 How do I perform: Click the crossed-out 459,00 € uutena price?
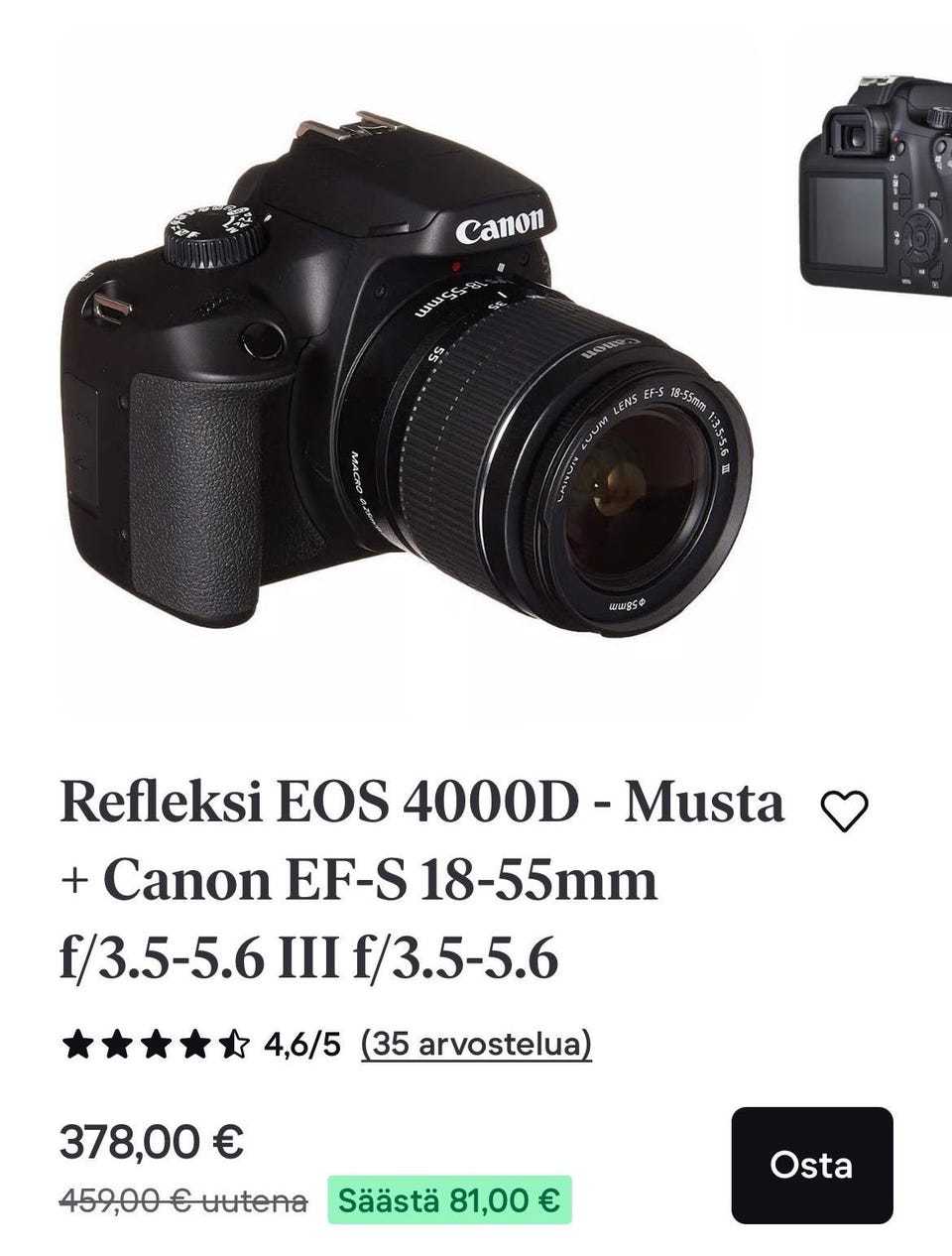click(x=183, y=1201)
